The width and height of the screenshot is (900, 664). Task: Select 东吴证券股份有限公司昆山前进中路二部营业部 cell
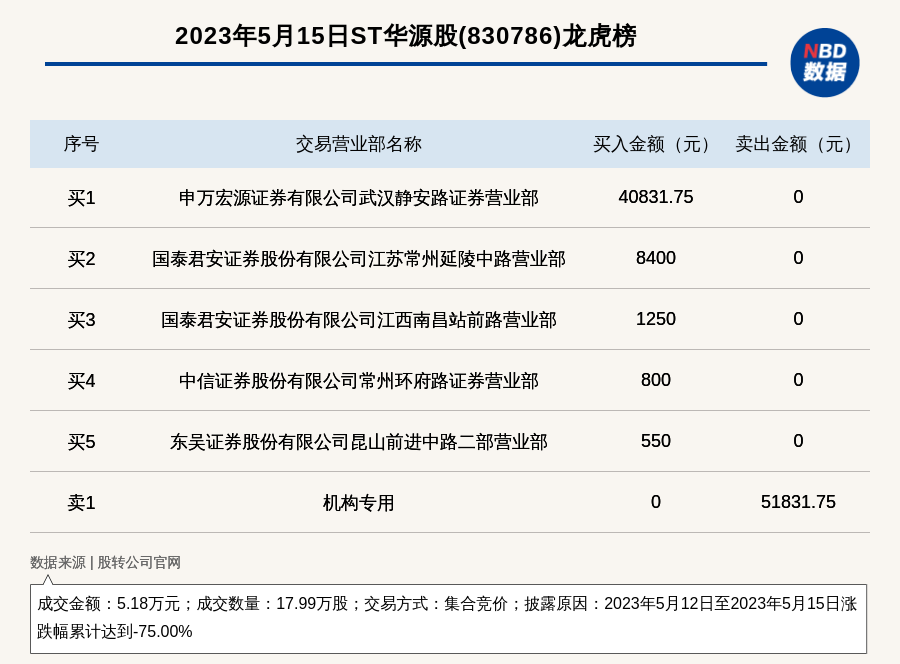click(359, 442)
